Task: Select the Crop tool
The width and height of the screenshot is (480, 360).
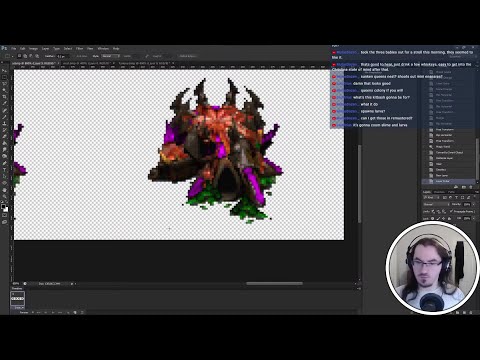Action: tap(5, 97)
